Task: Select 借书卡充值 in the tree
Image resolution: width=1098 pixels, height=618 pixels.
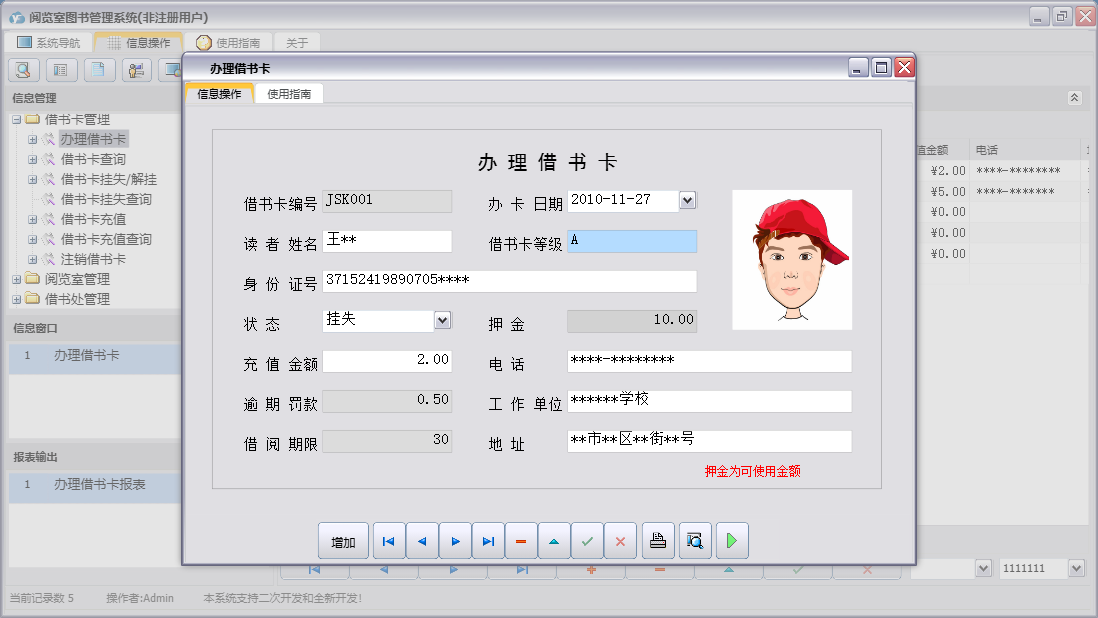Action: [x=93, y=219]
